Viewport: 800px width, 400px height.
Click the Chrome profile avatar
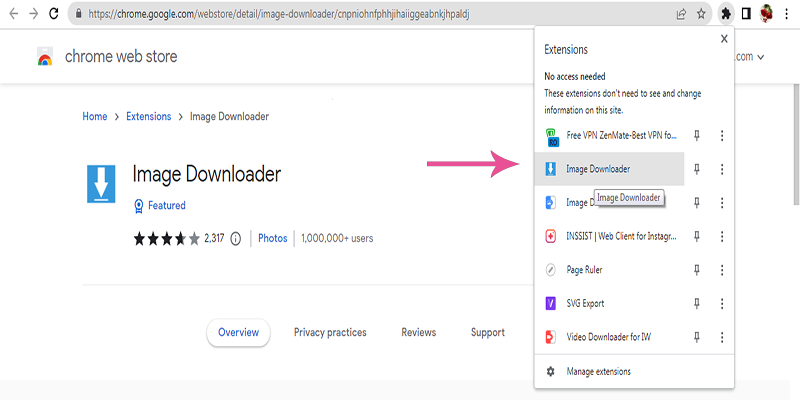pyautogui.click(x=767, y=14)
